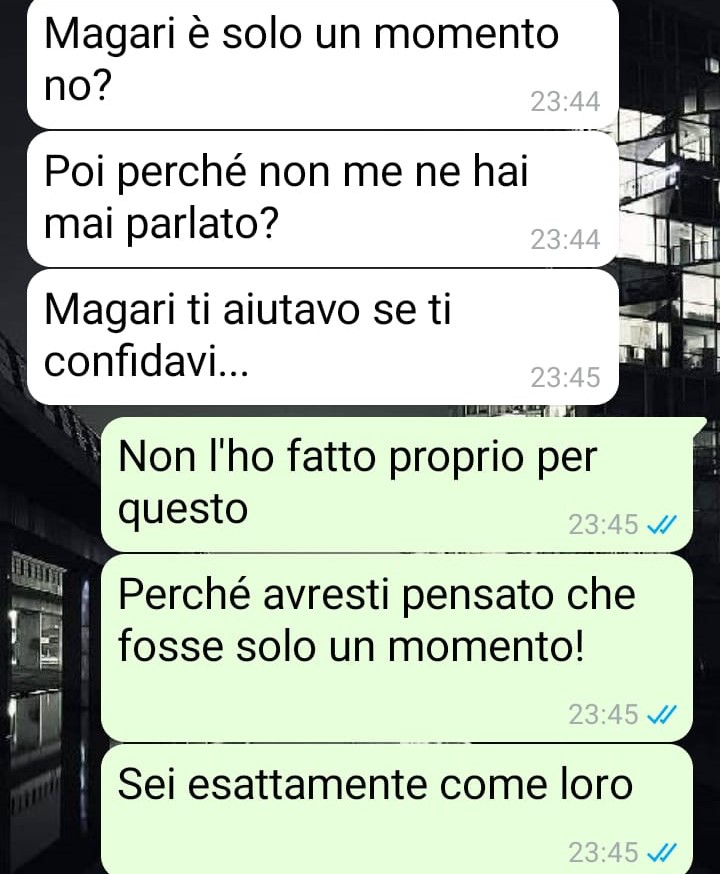This screenshot has width=720, height=874.
Task: Tap the 'Magari è solo un momento no?' message
Action: tap(323, 62)
